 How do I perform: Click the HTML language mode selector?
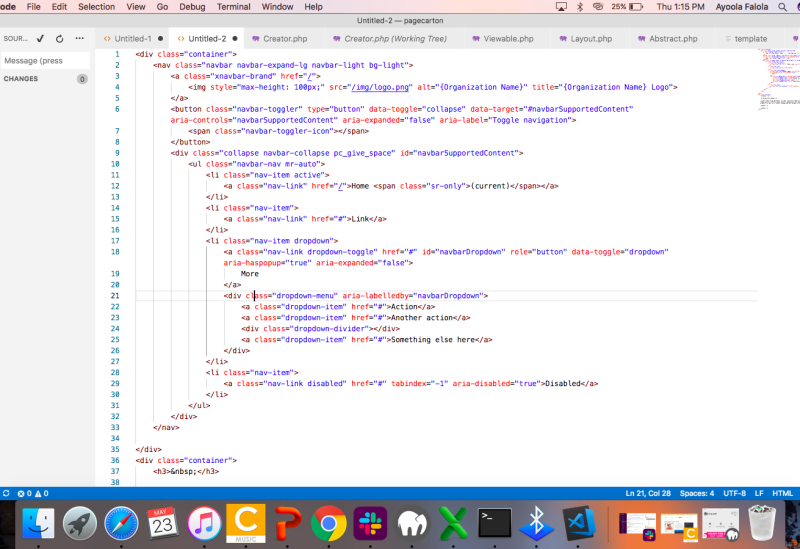point(782,493)
